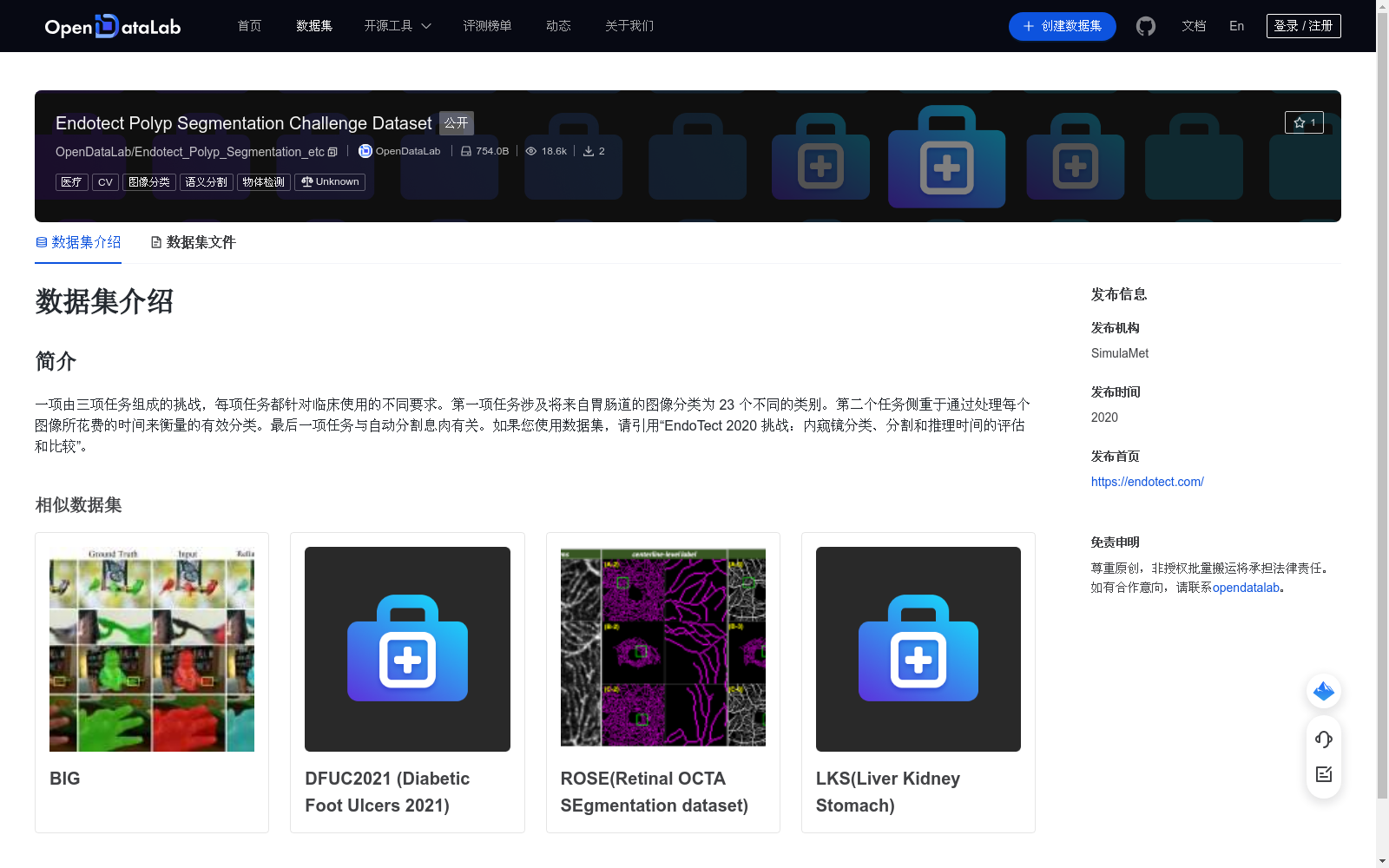Switch to the 数据集介绍 tab
Screen dimensions: 1389x868
78,243
